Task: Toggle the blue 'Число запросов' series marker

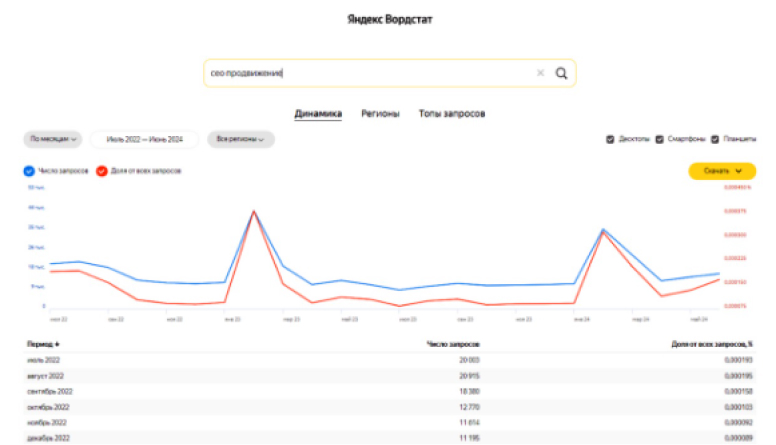Action: 28,171
